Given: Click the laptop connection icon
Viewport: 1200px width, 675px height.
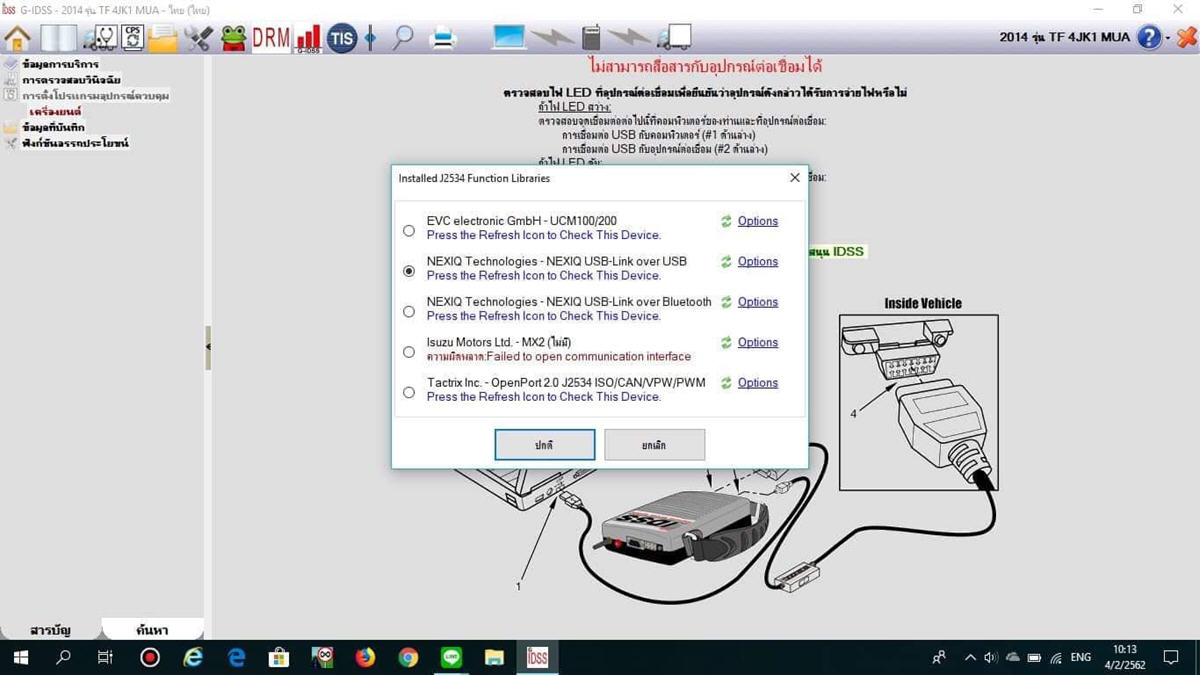Looking at the screenshot, I should click(x=509, y=38).
